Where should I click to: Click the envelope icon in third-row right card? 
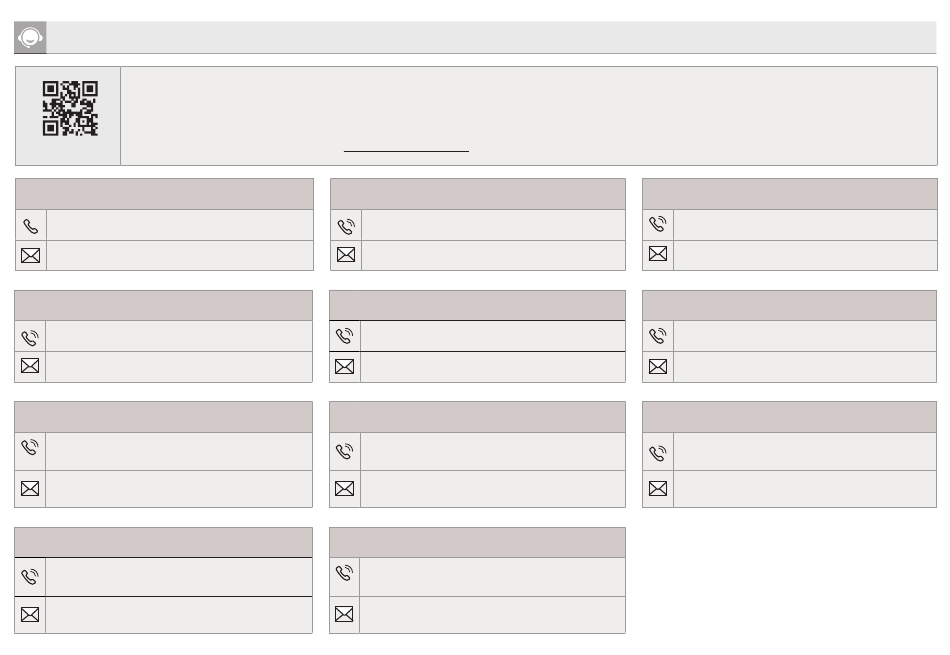[658, 488]
